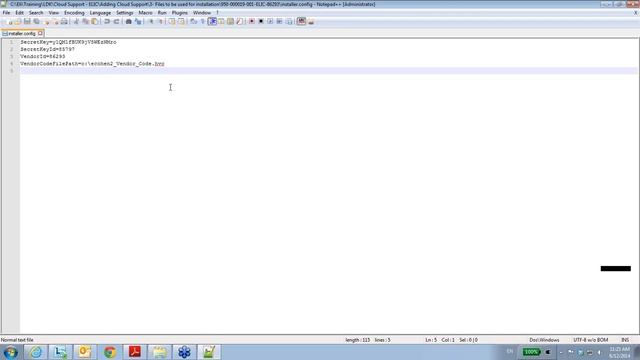The image size is (640, 360).
Task: Open the Function List toolbar icon
Action: coord(240,21)
